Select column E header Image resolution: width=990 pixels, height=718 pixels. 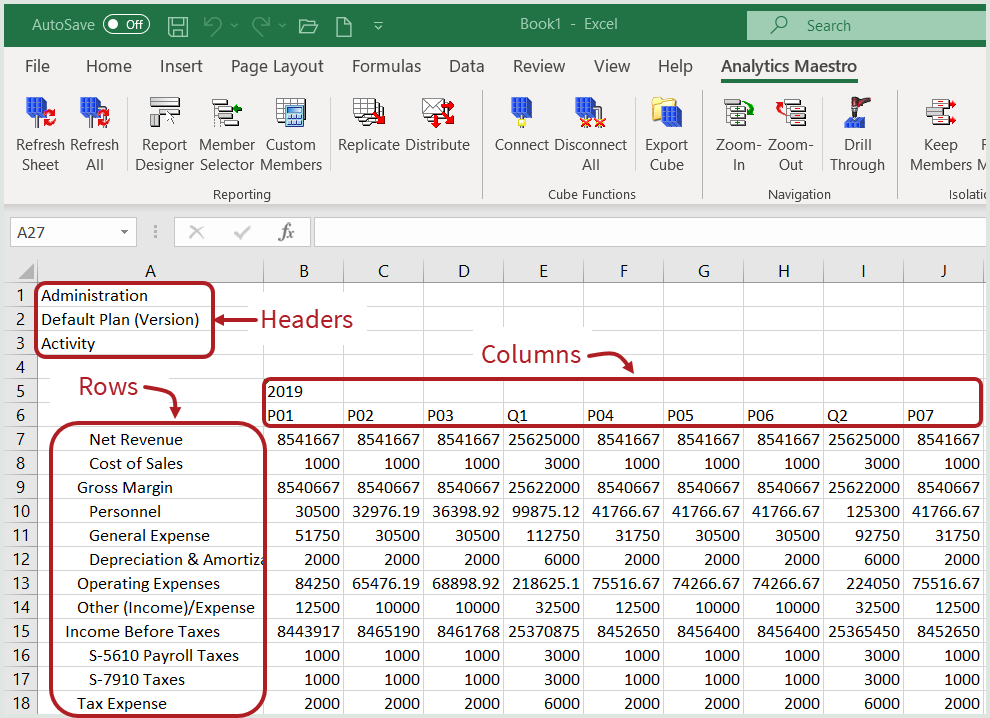click(x=544, y=272)
